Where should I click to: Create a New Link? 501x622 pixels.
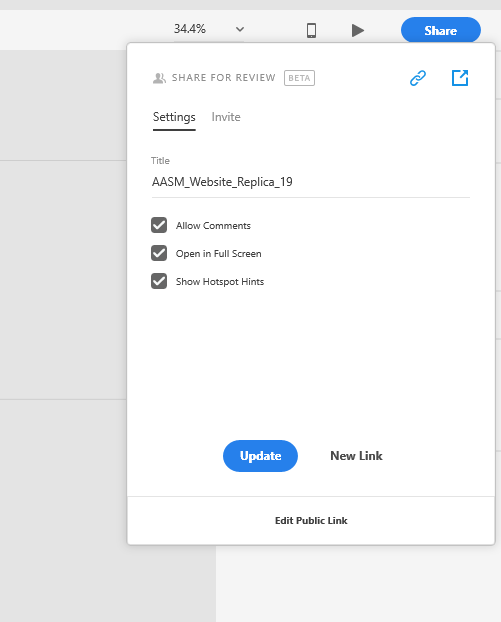pyautogui.click(x=356, y=456)
